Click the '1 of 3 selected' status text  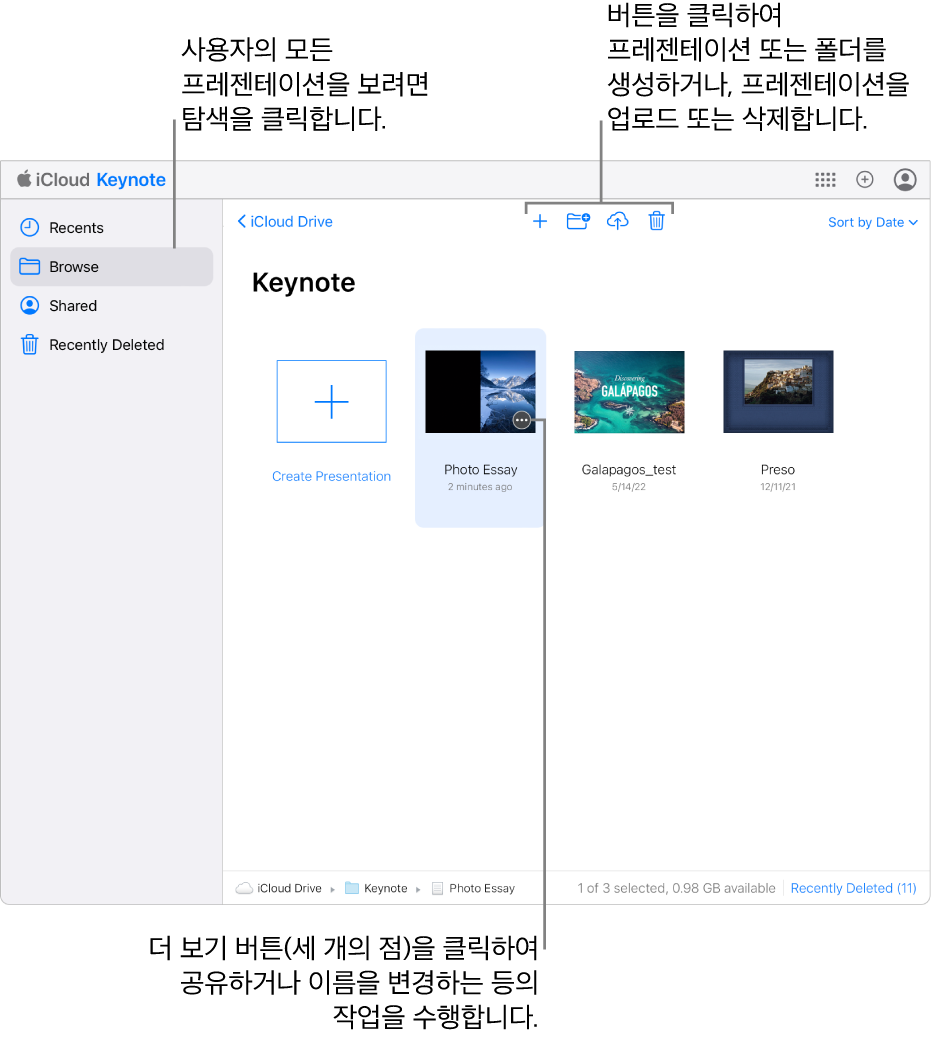(x=676, y=888)
